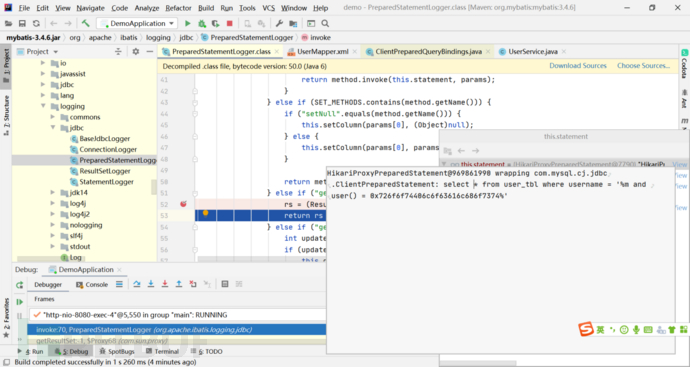Run DemoApplication with the green play icon
This screenshot has width=690, height=367.
[x=187, y=23]
